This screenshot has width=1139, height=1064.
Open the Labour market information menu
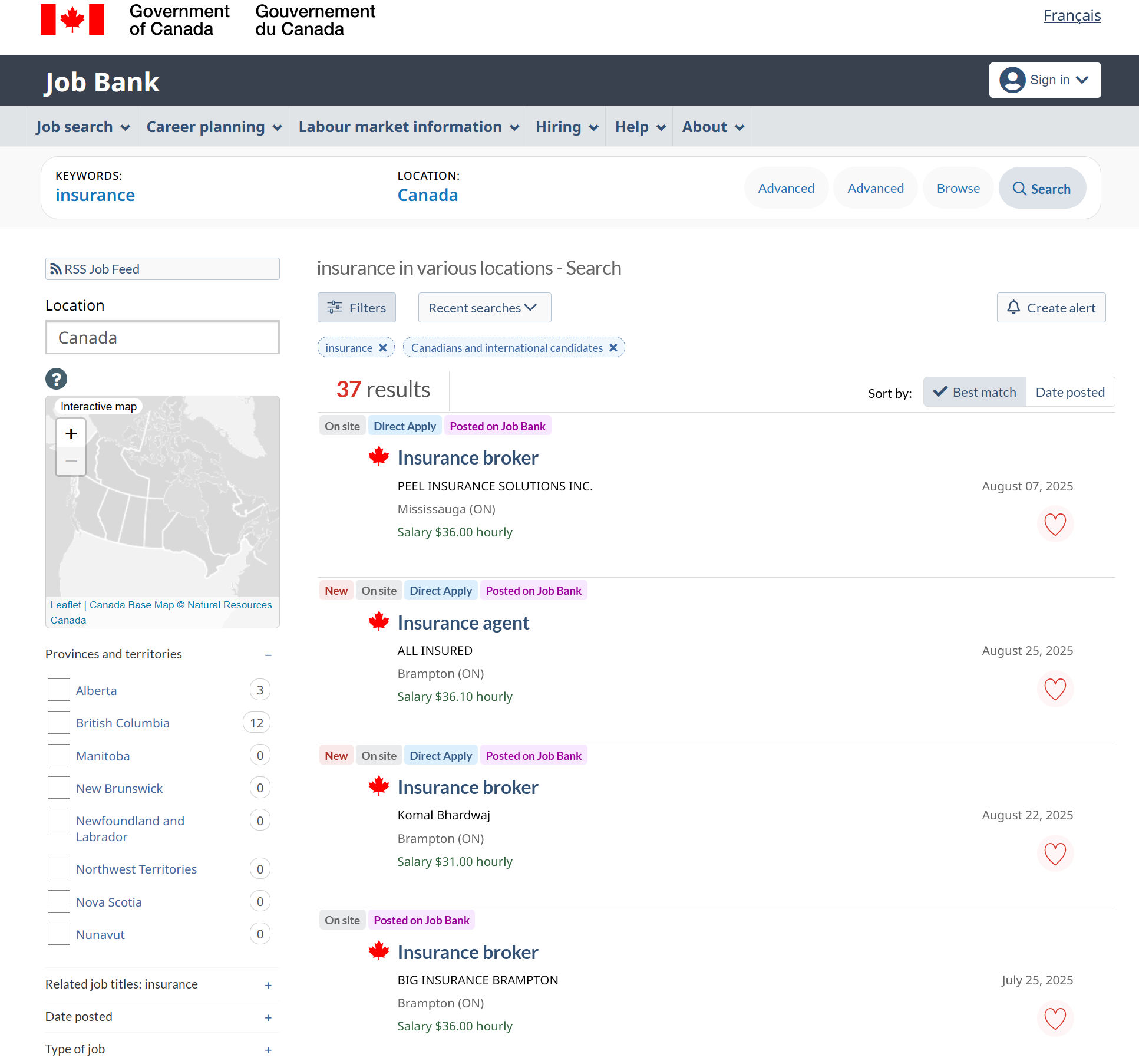(x=408, y=127)
